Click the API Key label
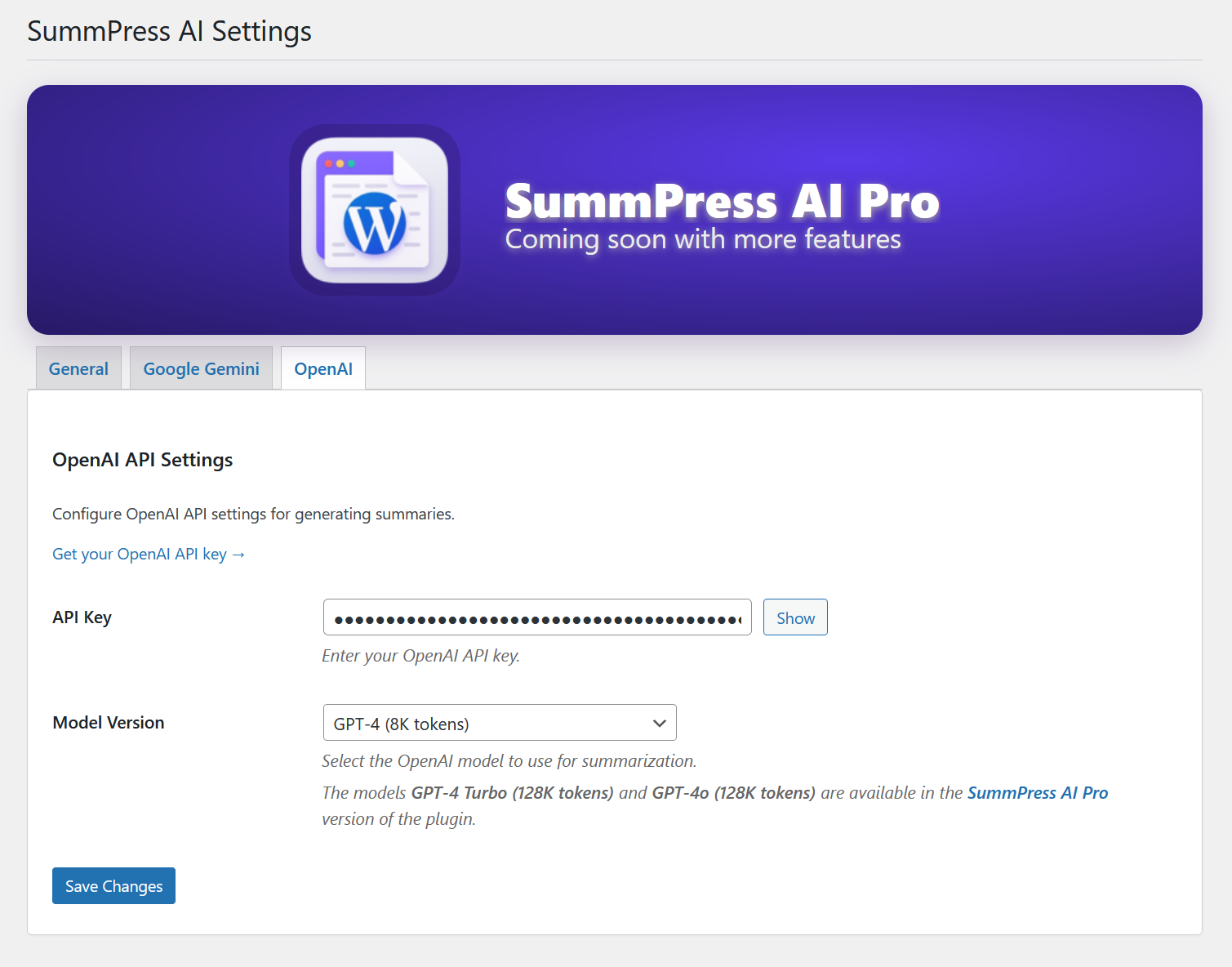 point(82,617)
